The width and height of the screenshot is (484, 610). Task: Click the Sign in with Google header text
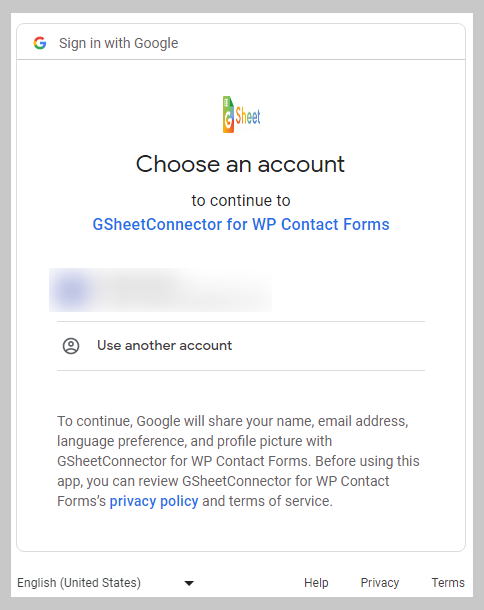click(118, 43)
